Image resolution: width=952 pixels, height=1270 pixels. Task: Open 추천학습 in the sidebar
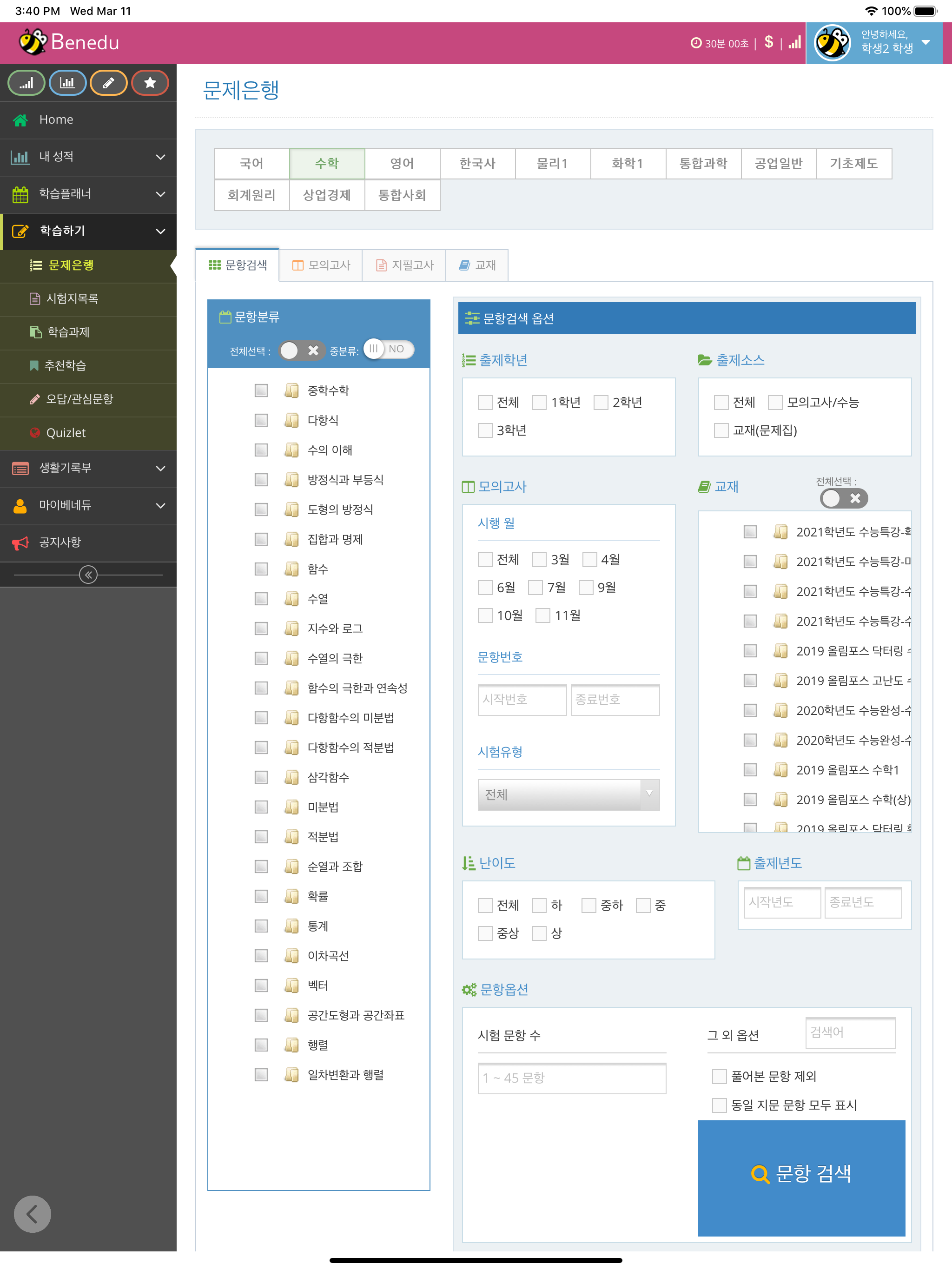(88, 365)
